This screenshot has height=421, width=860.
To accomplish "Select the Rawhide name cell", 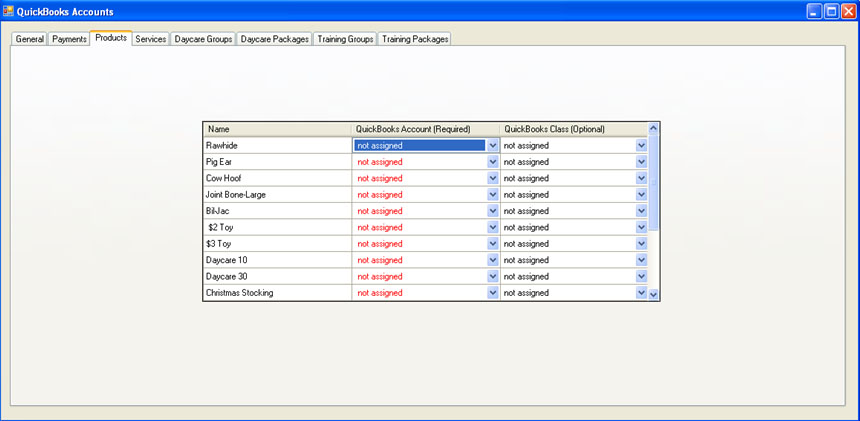I will pos(278,145).
